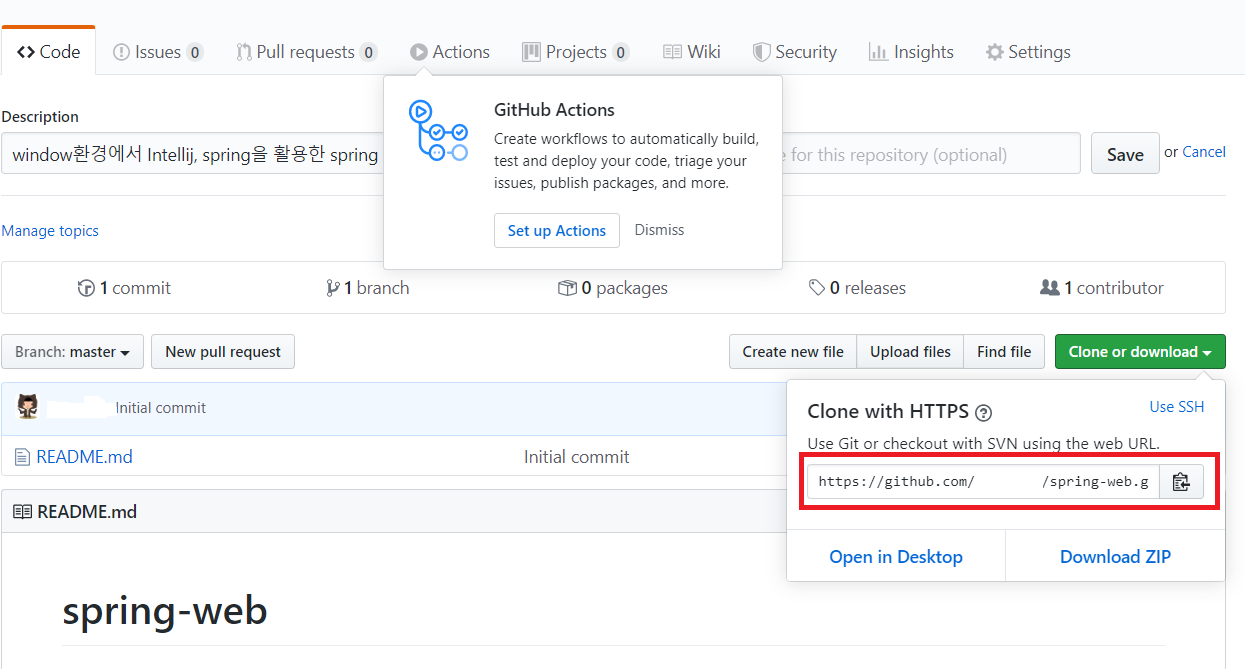Click the website URL input field
The height and width of the screenshot is (669, 1245).
point(931,154)
